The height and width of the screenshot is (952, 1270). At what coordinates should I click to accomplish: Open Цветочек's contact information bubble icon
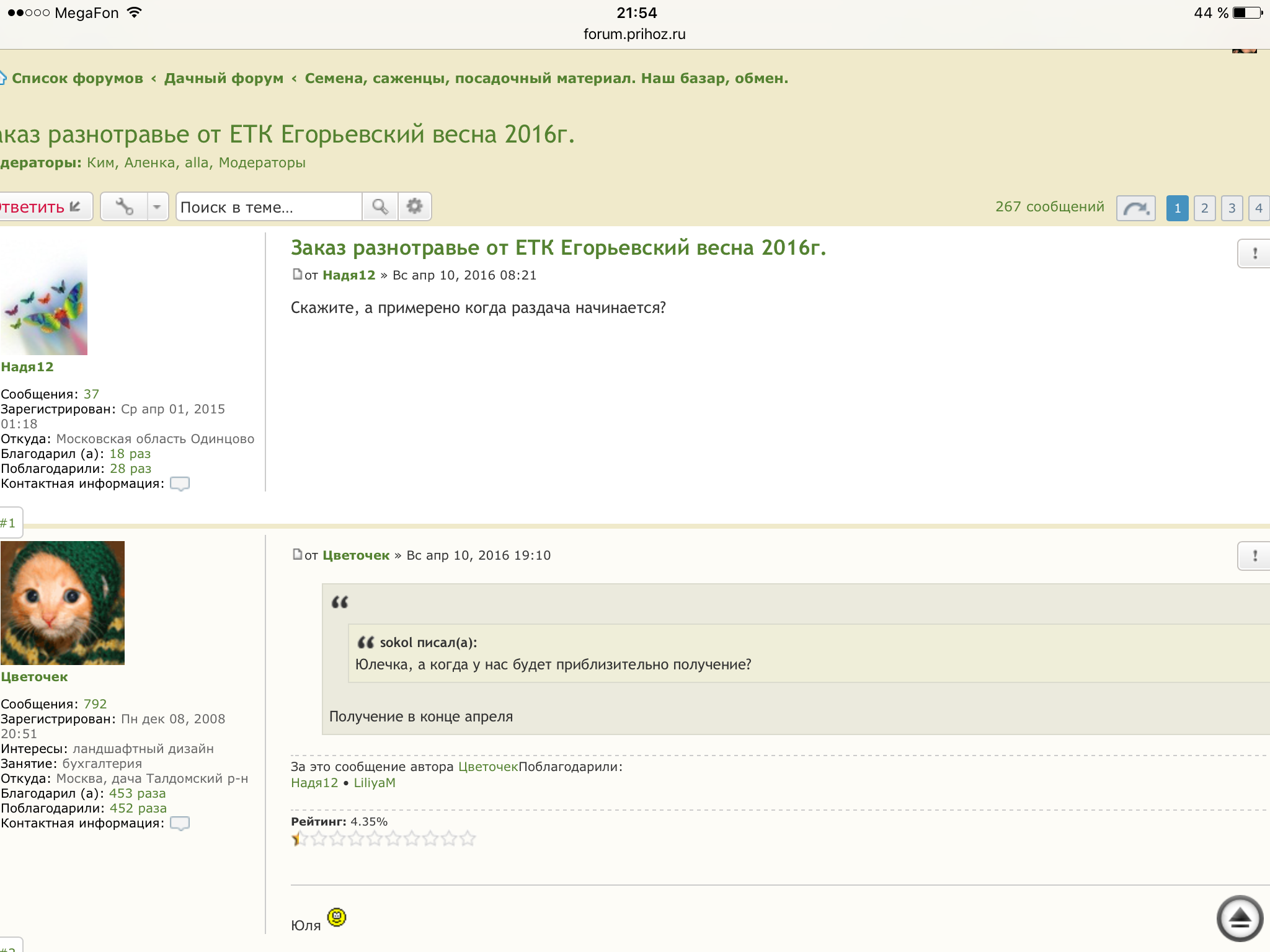(x=180, y=823)
